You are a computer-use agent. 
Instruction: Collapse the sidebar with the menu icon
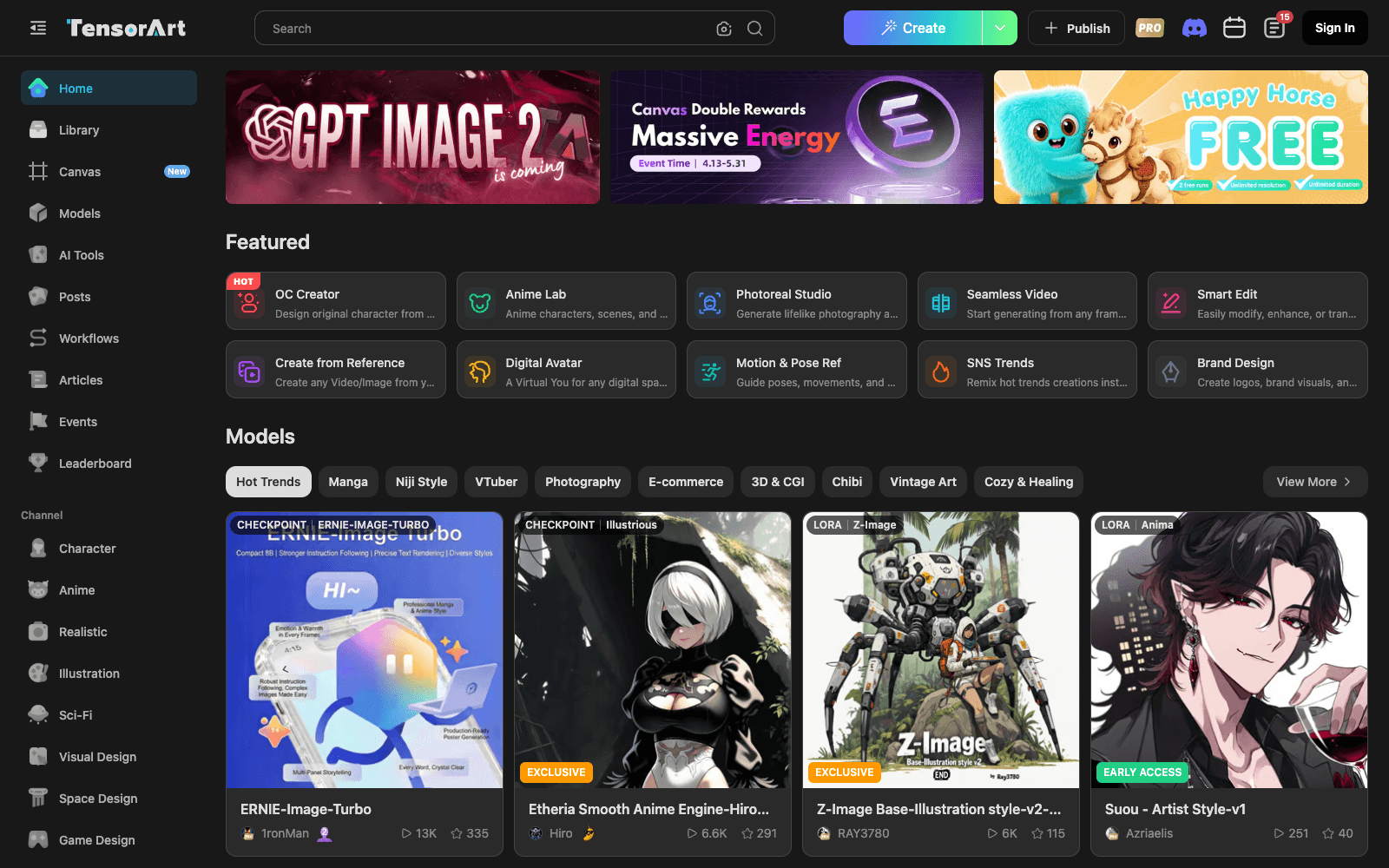pos(38,28)
